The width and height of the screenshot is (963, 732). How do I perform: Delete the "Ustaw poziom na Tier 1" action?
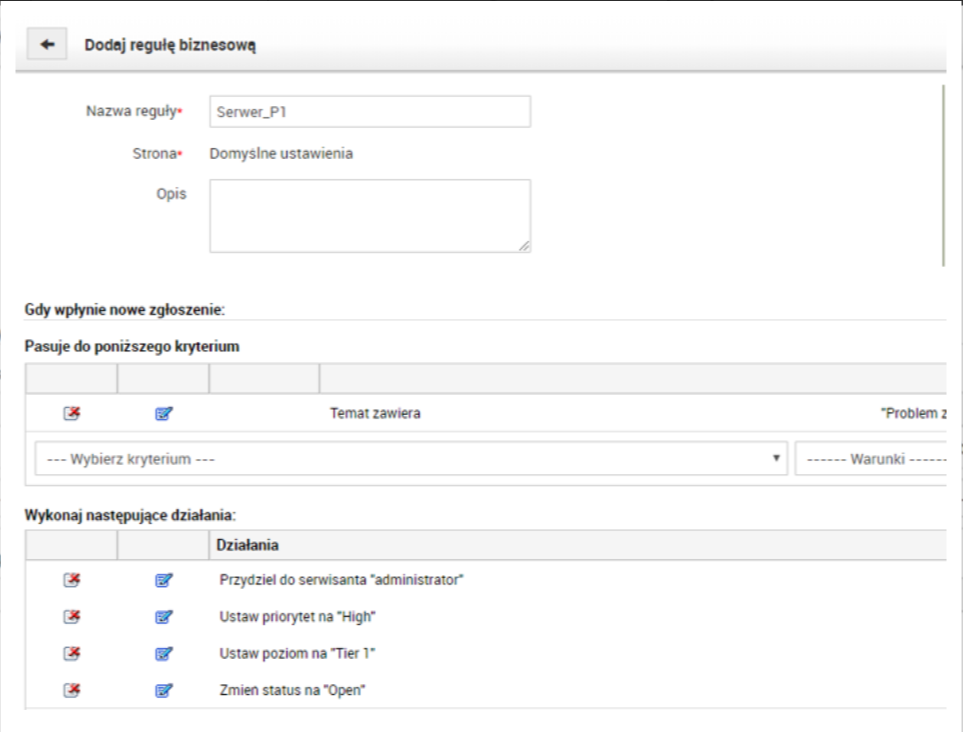coord(71,654)
